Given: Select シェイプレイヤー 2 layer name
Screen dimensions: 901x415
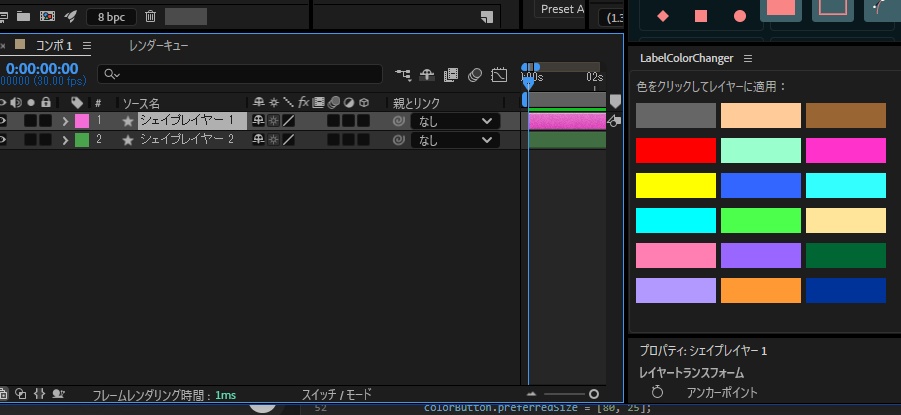Looking at the screenshot, I should tap(187, 139).
